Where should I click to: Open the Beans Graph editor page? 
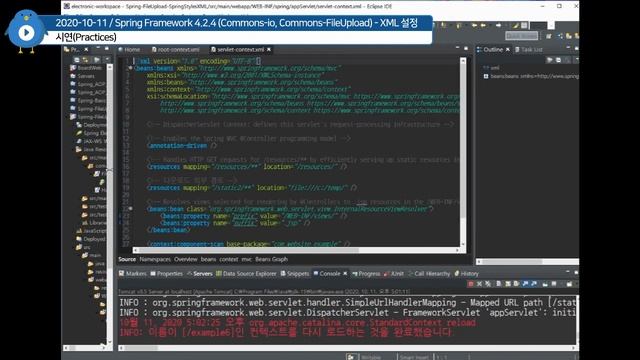[271, 259]
